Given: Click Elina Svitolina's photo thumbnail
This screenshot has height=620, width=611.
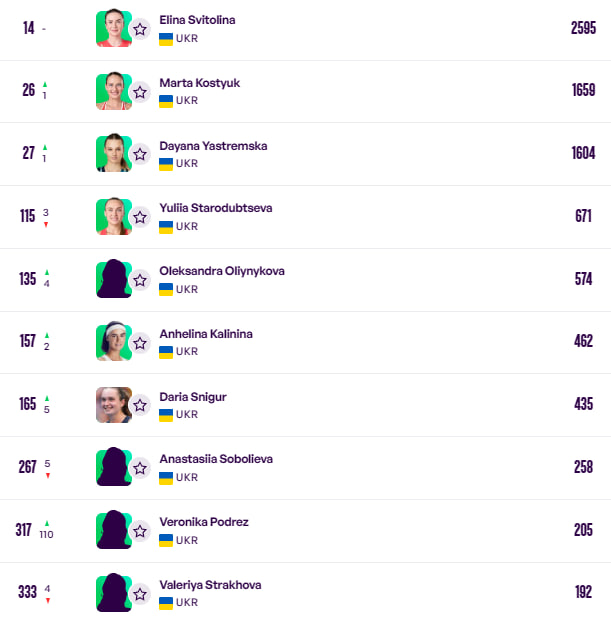Looking at the screenshot, I should coord(113,28).
